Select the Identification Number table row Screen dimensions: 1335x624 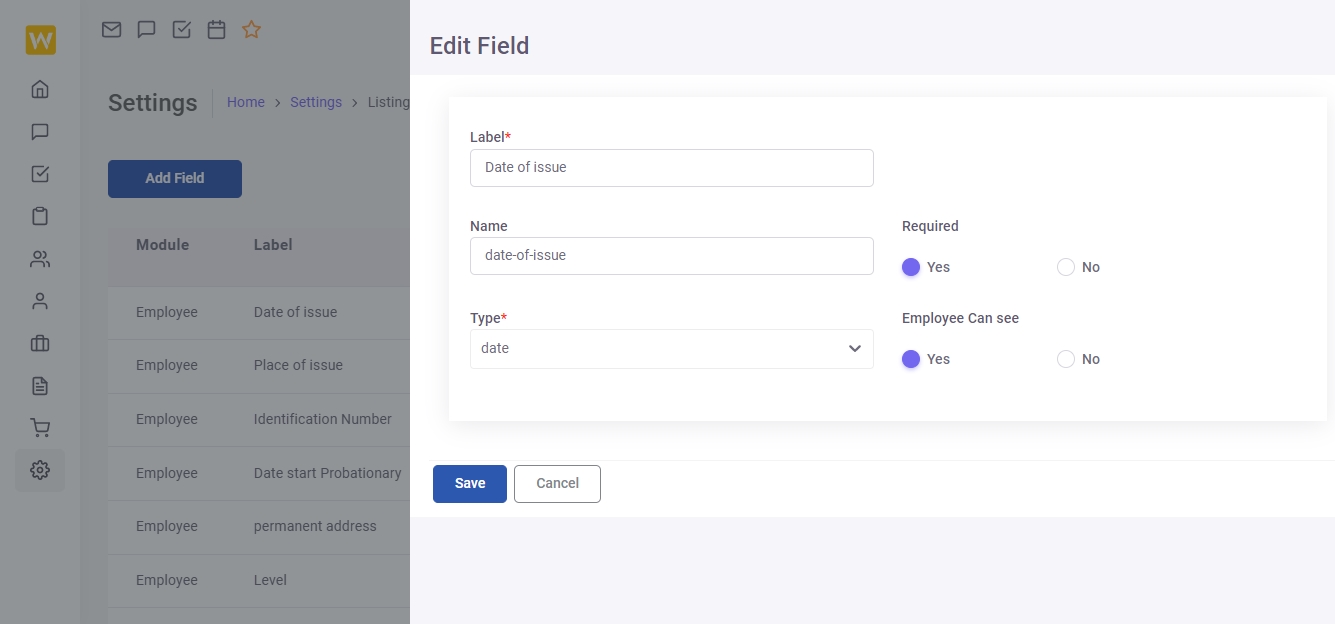pyautogui.click(x=259, y=420)
